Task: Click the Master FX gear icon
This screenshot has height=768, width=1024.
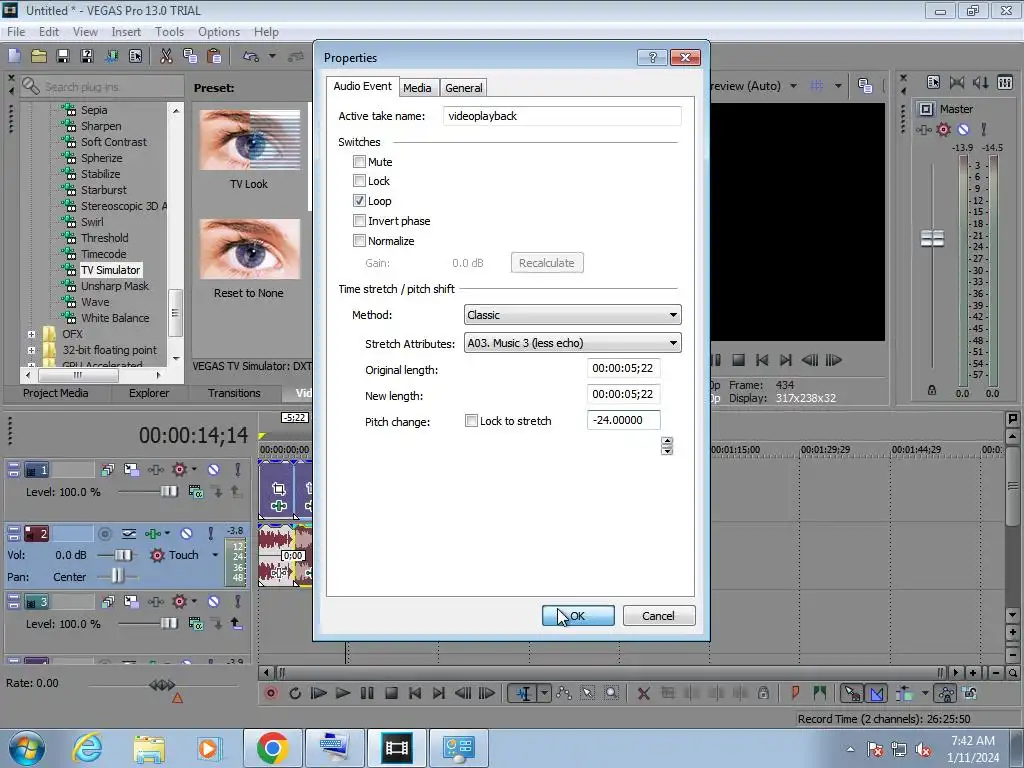Action: [x=944, y=129]
